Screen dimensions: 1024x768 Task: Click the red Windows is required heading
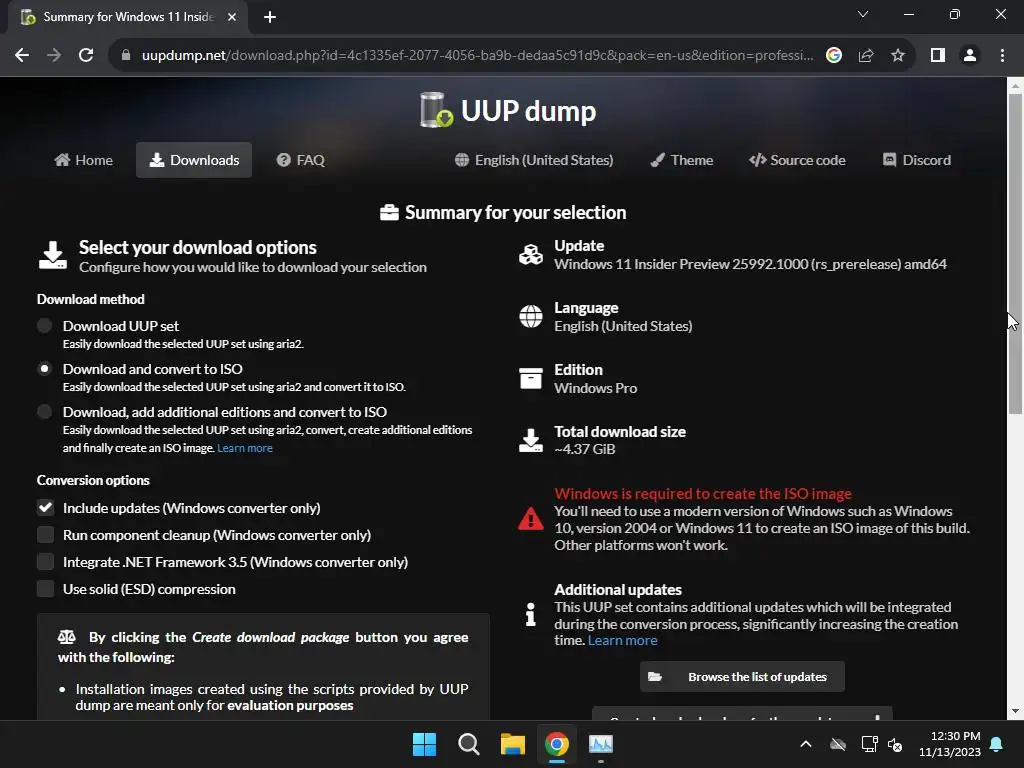click(x=703, y=494)
